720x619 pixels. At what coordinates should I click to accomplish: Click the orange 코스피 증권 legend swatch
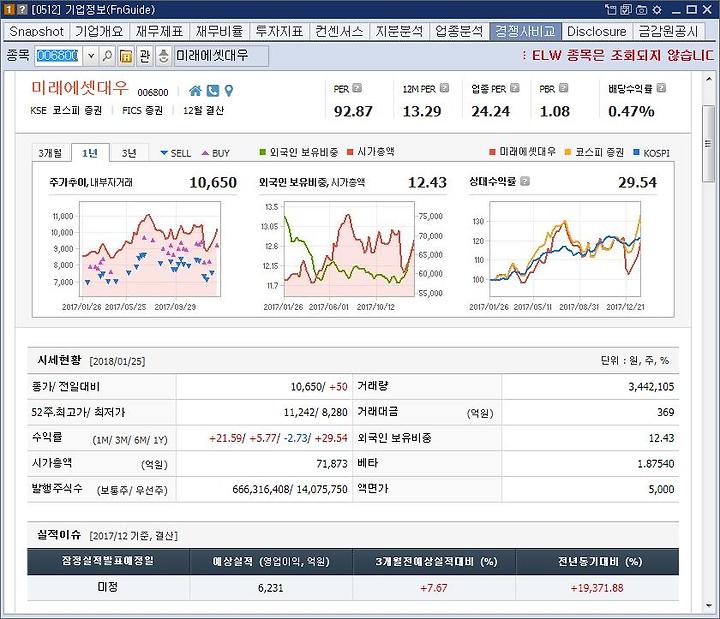coord(568,152)
